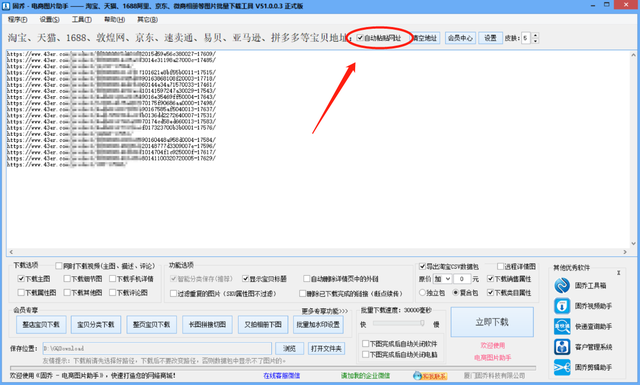
Task: Open 会员中心 button
Action: (x=460, y=38)
